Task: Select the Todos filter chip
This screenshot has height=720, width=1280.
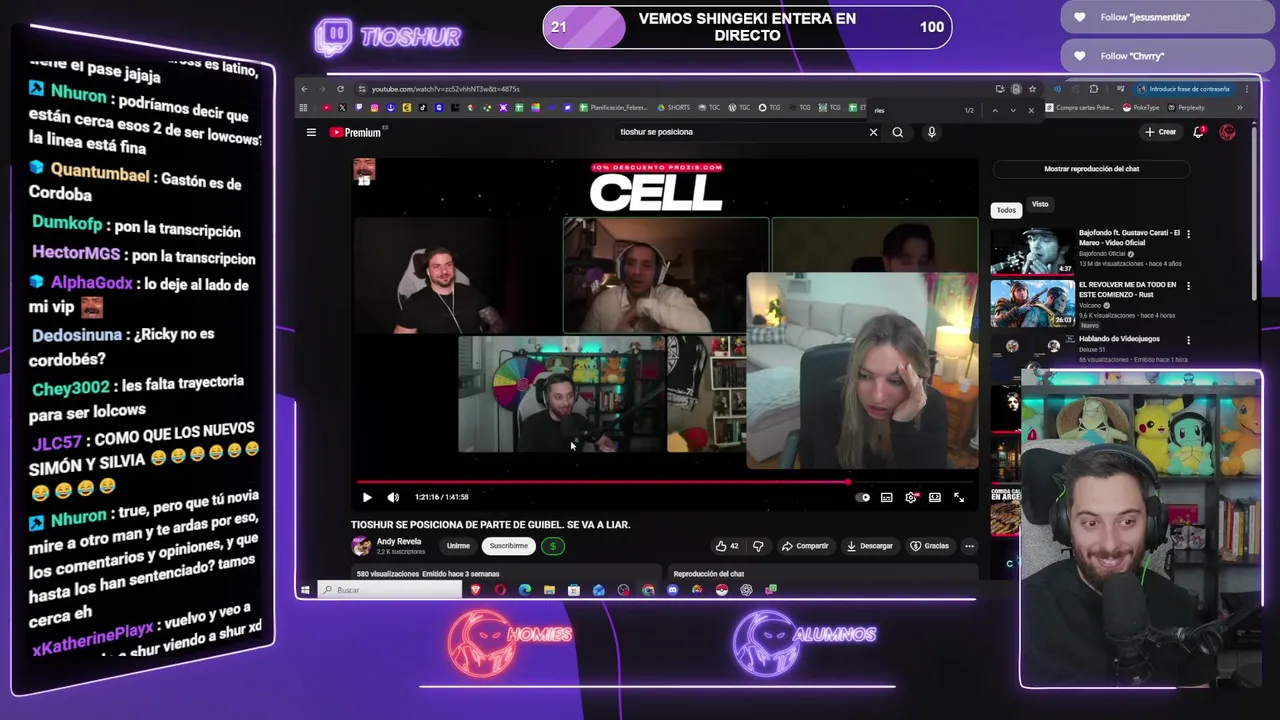Action: (x=1006, y=210)
